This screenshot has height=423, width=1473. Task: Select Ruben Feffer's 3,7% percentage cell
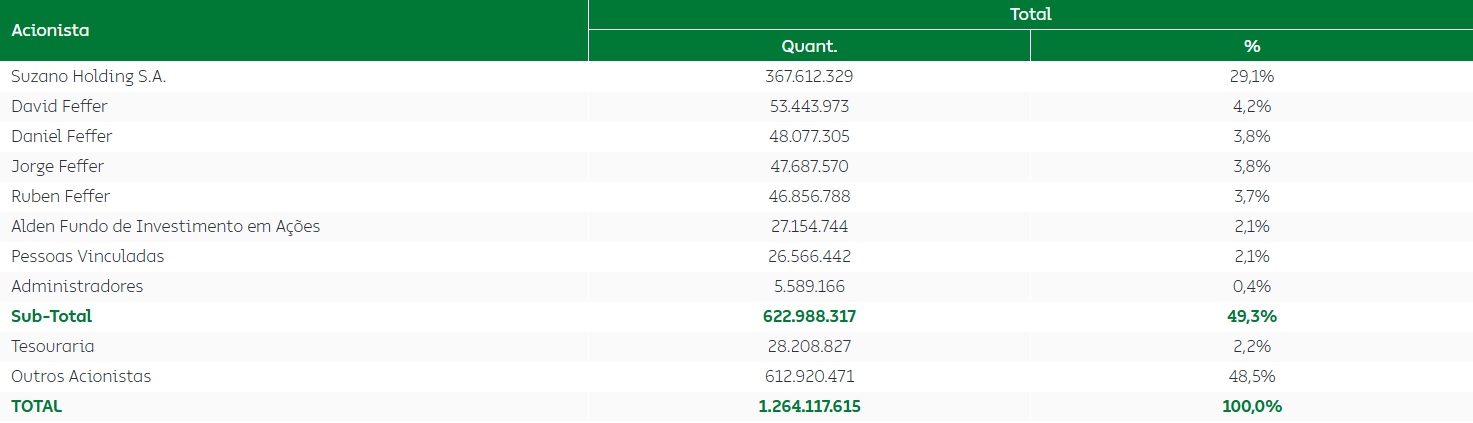1251,196
